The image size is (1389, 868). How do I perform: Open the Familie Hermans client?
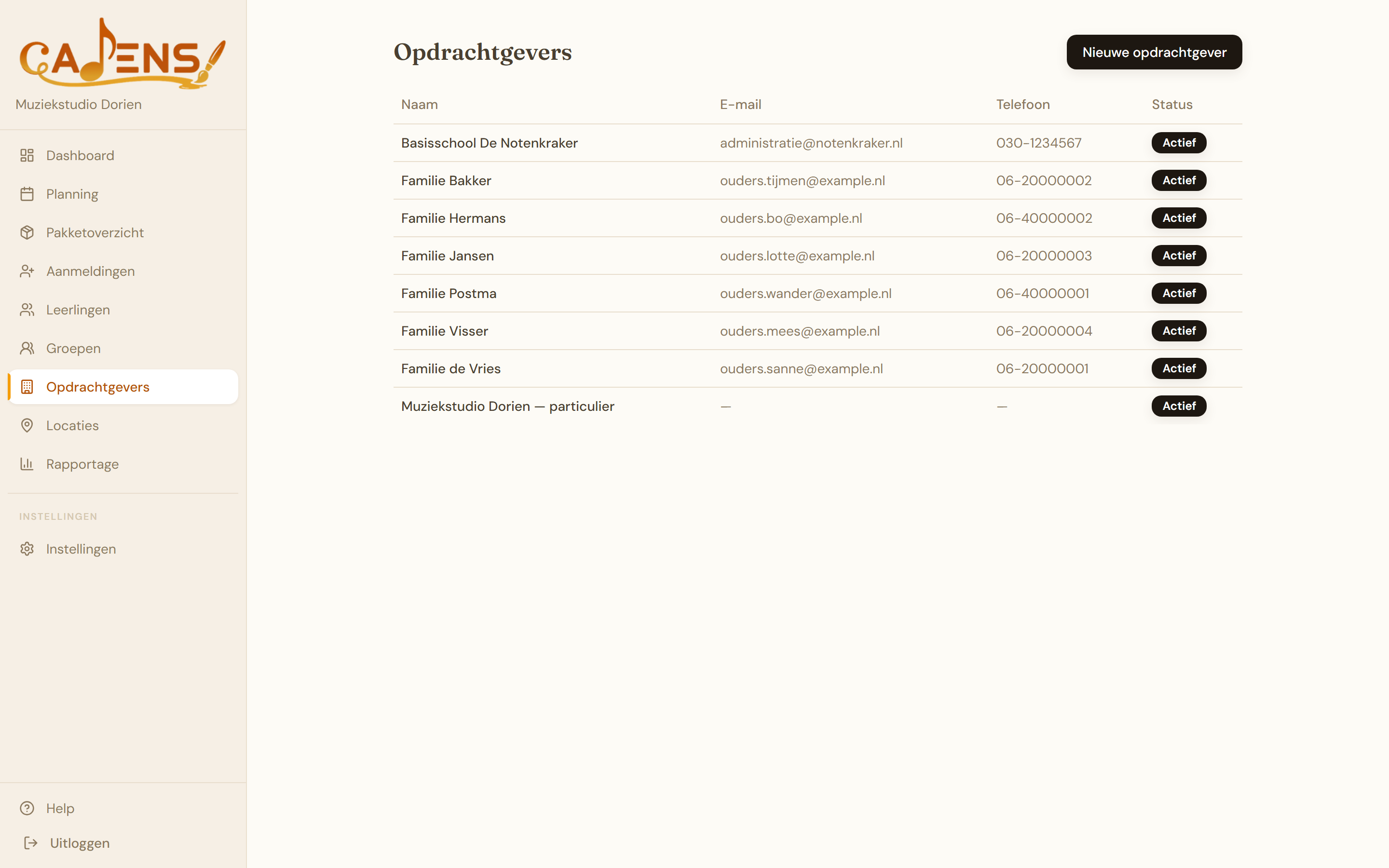[x=817, y=218]
